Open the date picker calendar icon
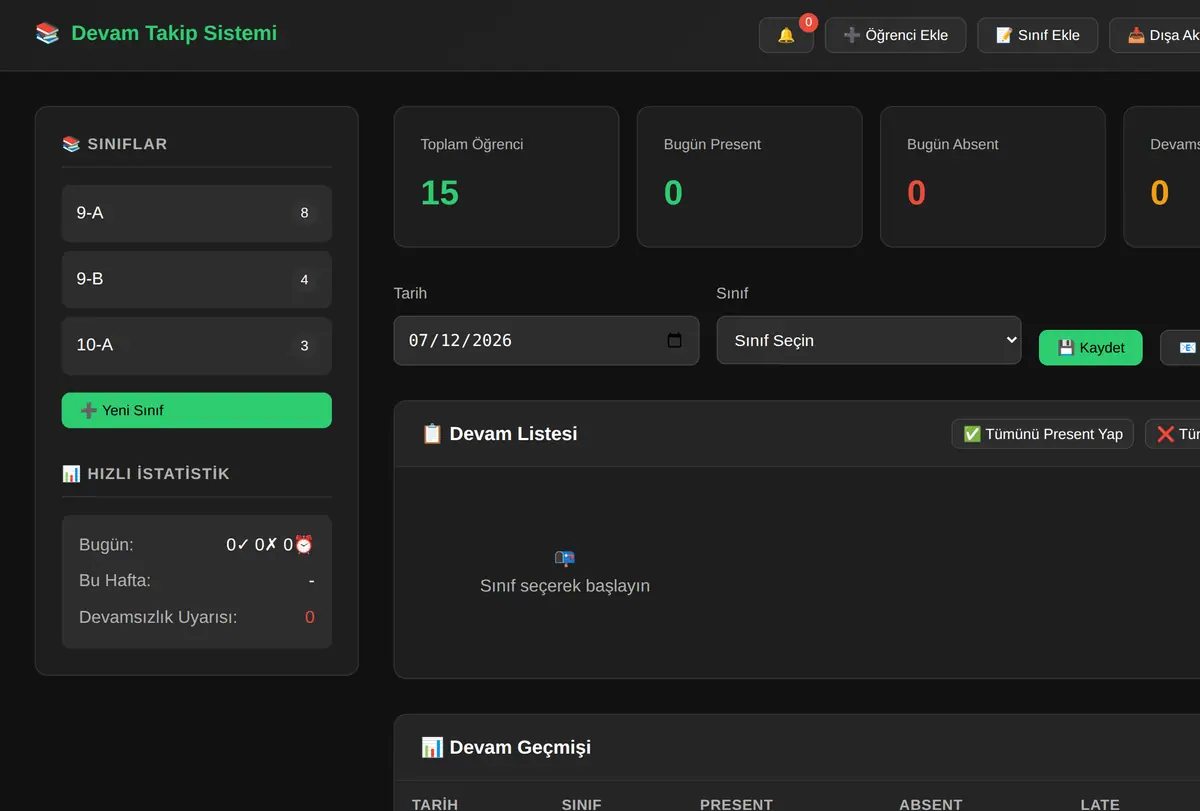 pos(675,340)
